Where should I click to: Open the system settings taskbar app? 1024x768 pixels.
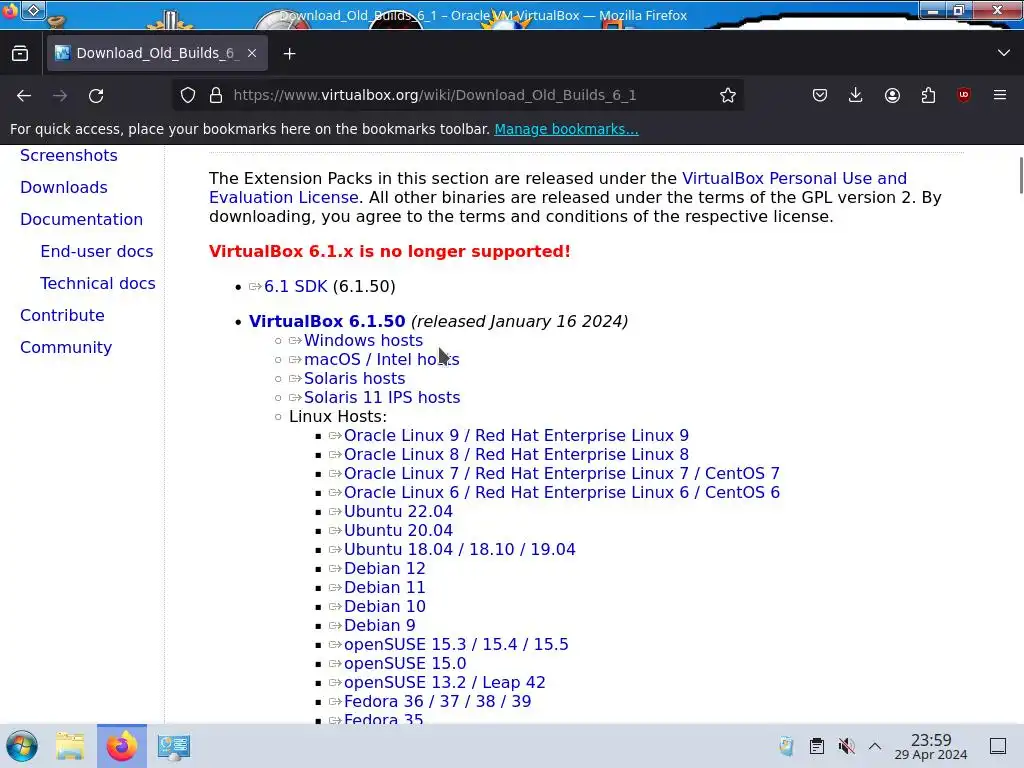tap(174, 746)
